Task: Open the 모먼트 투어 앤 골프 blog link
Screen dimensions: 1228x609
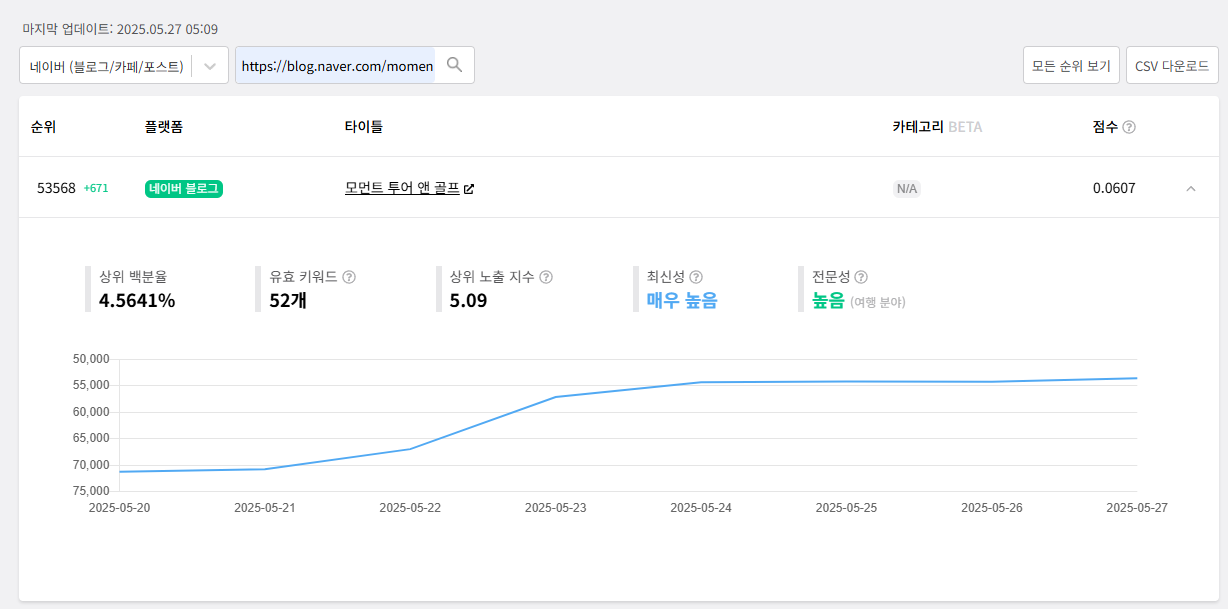Action: tap(402, 188)
